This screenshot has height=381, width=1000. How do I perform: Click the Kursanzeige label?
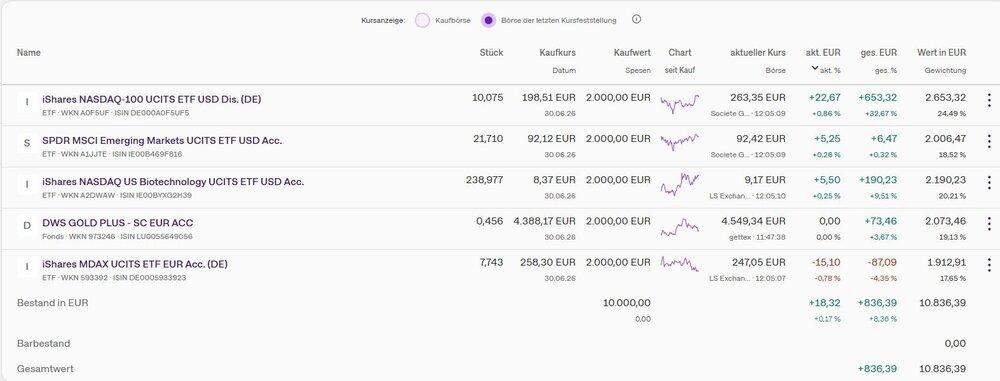coord(383,20)
